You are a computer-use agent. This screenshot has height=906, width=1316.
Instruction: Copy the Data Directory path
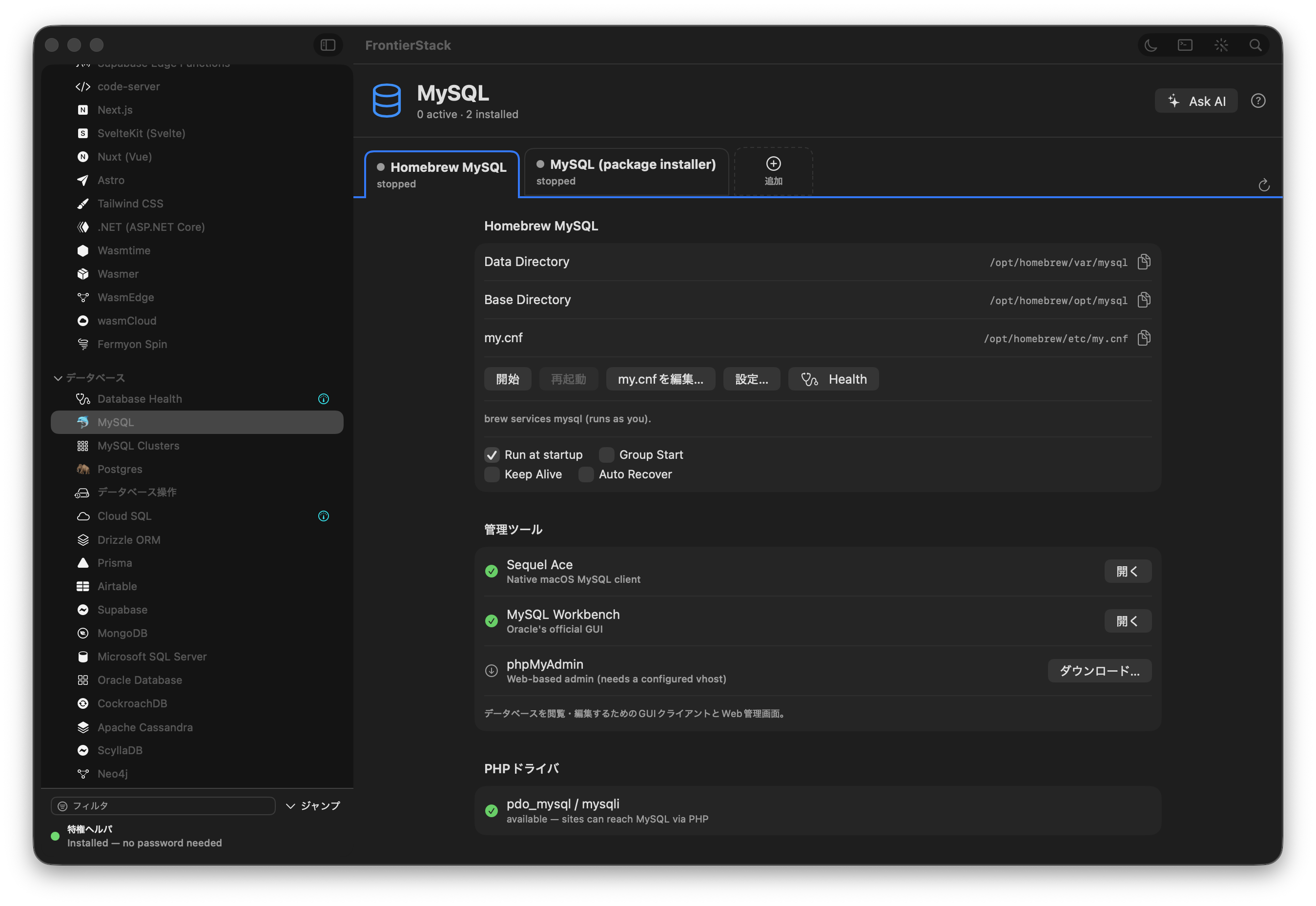click(x=1144, y=262)
